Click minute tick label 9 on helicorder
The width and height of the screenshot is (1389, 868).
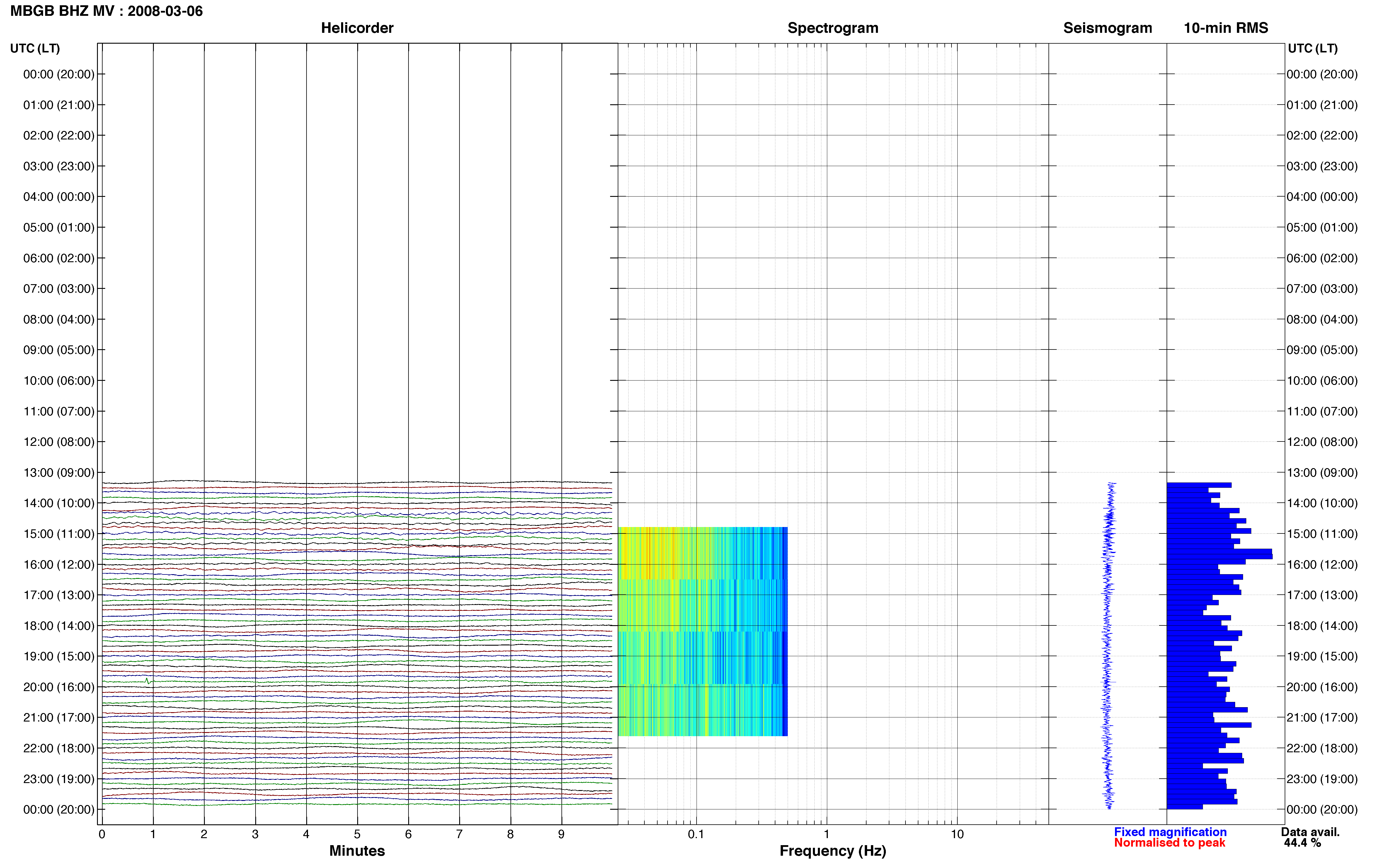[x=561, y=834]
